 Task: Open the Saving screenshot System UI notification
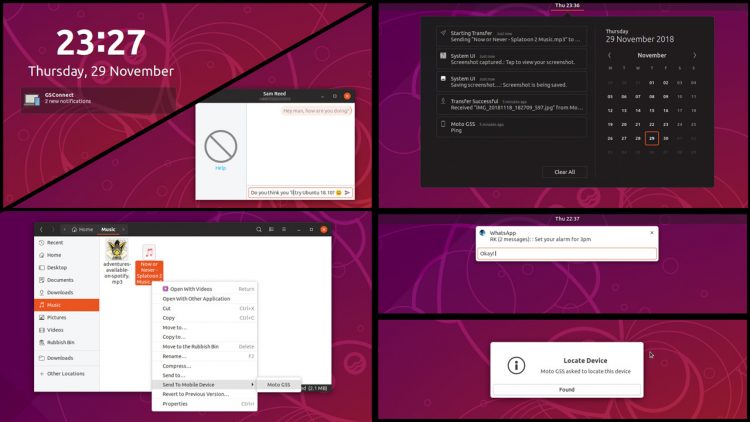[x=512, y=81]
